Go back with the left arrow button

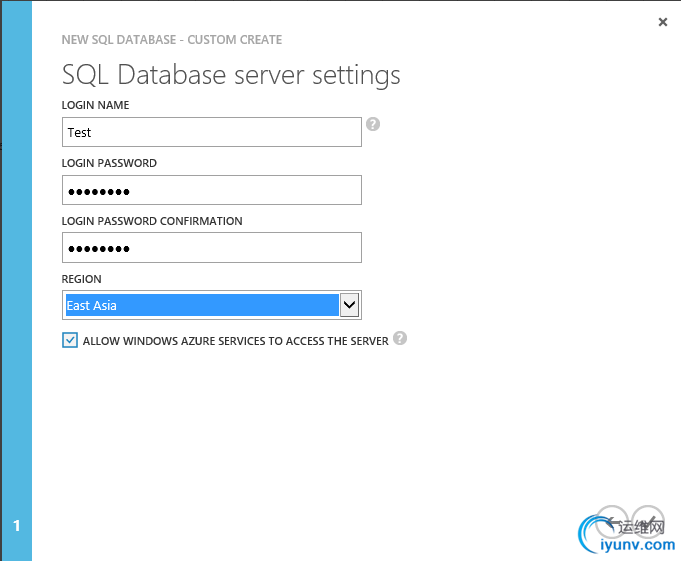(x=612, y=521)
